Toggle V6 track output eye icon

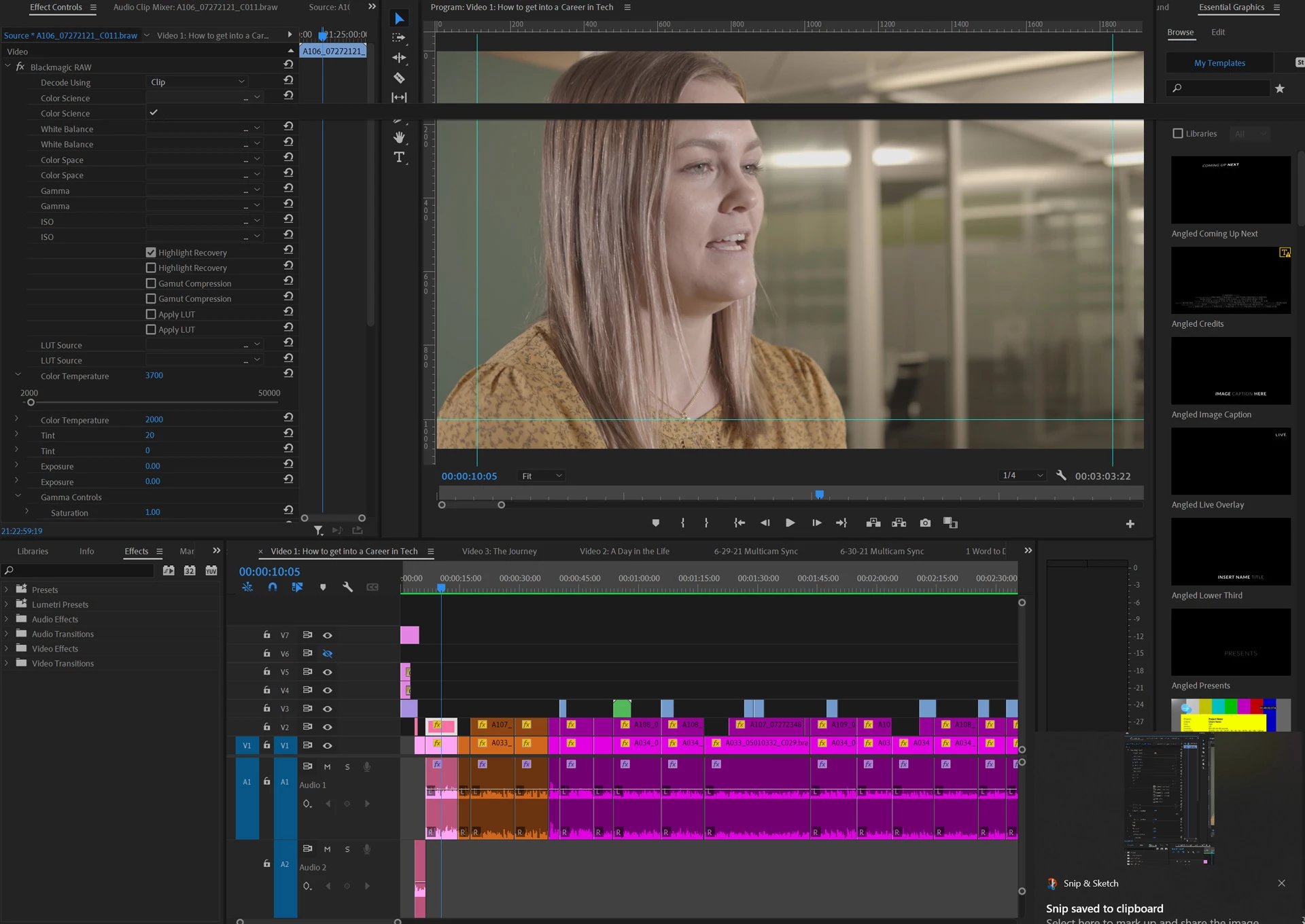click(328, 654)
